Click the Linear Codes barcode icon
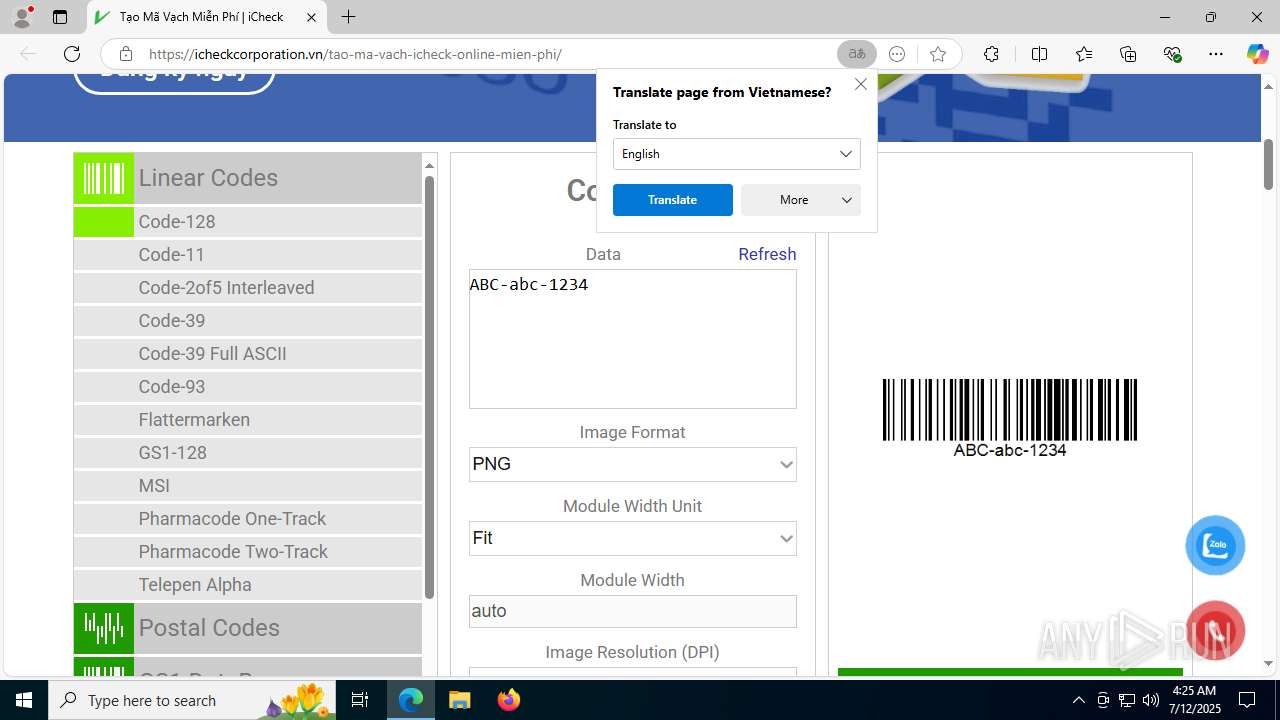 click(104, 178)
